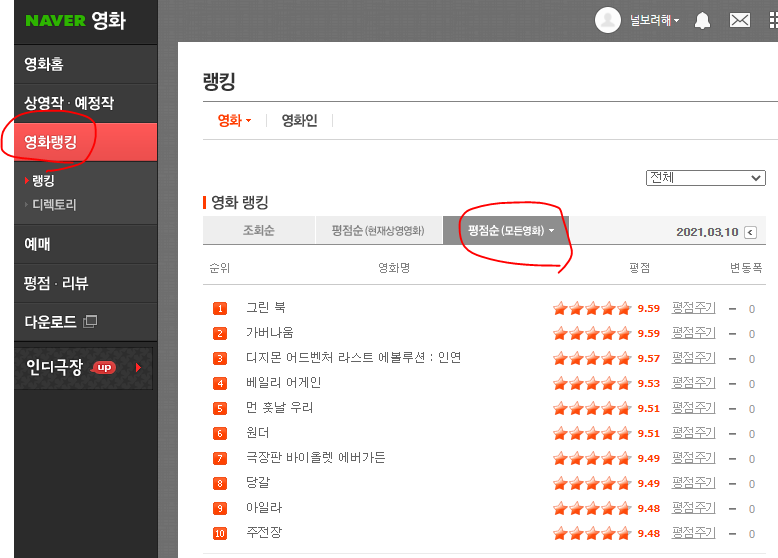Select the 디렉토리 submenu item
Screen dimensions: 778x558
point(54,204)
